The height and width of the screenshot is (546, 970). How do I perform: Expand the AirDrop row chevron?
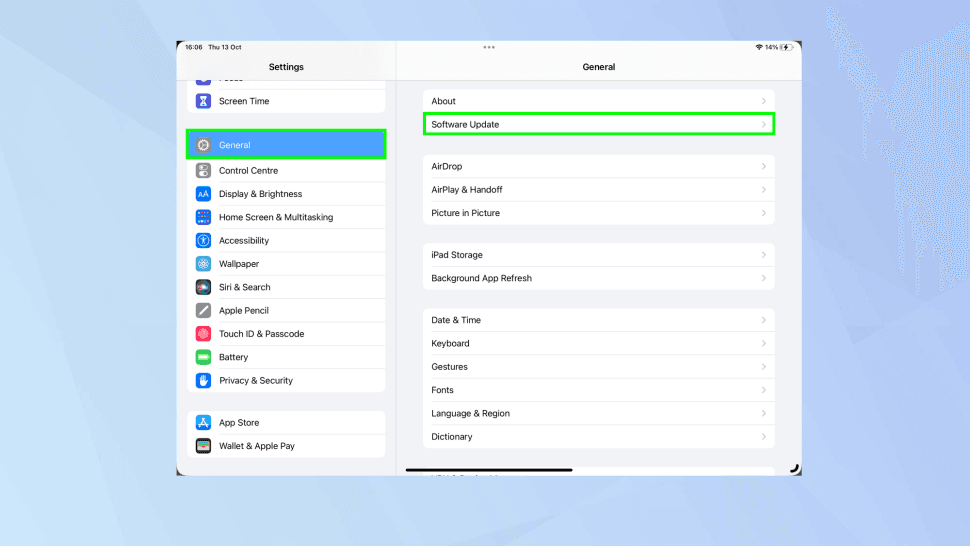763,166
